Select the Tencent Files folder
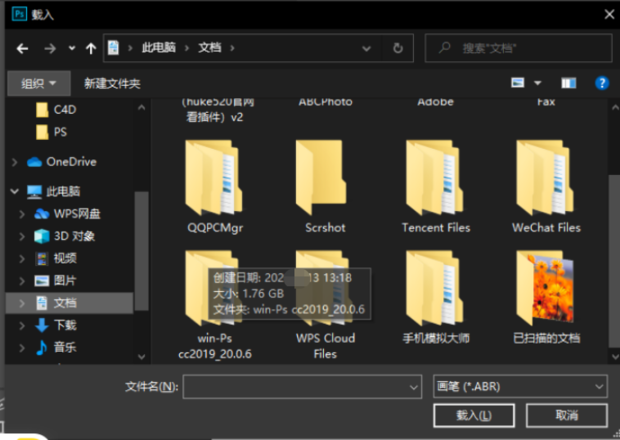Image resolution: width=620 pixels, height=440 pixels. [x=436, y=187]
